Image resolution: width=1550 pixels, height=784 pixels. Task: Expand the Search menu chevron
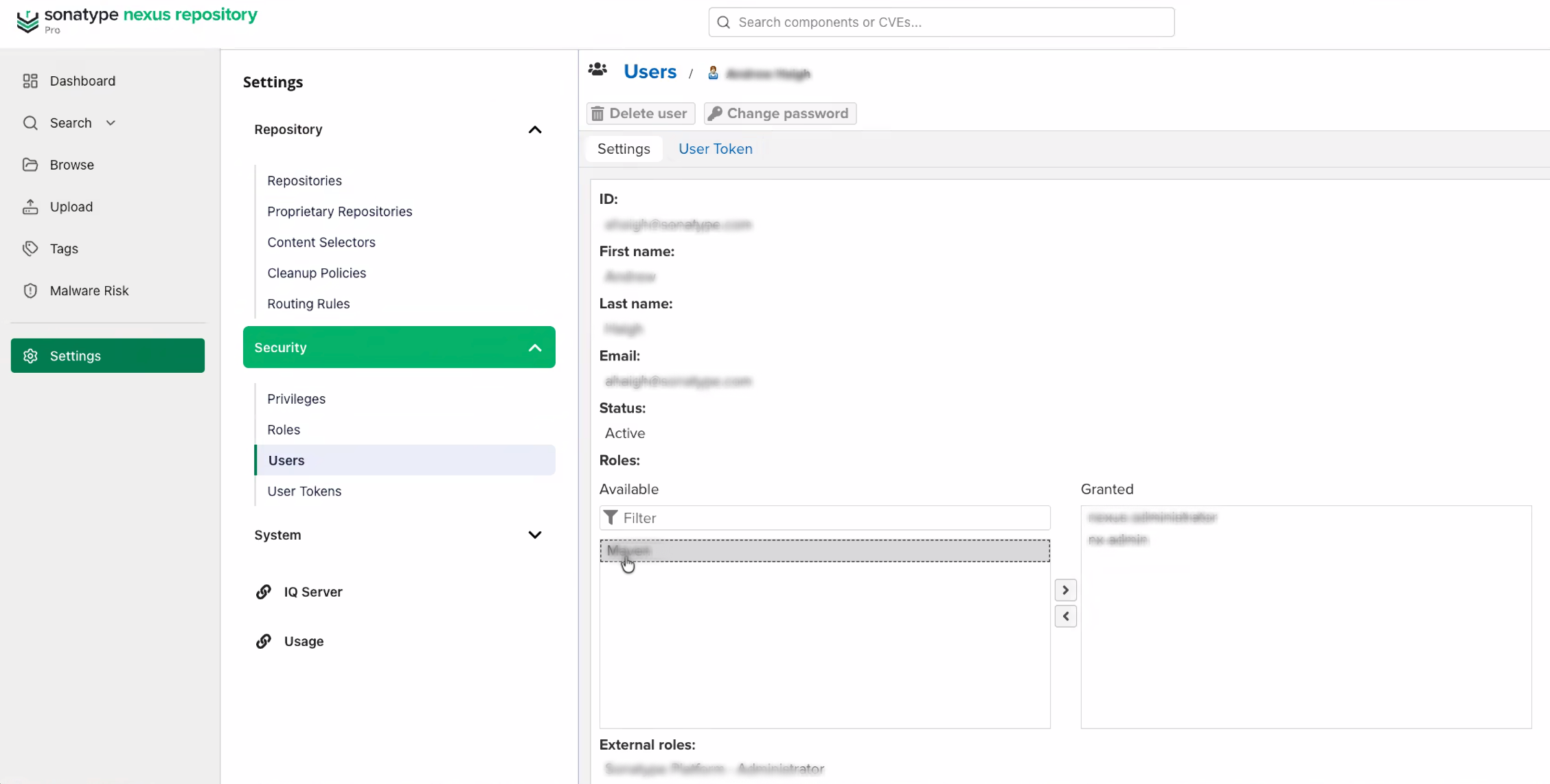(x=111, y=123)
